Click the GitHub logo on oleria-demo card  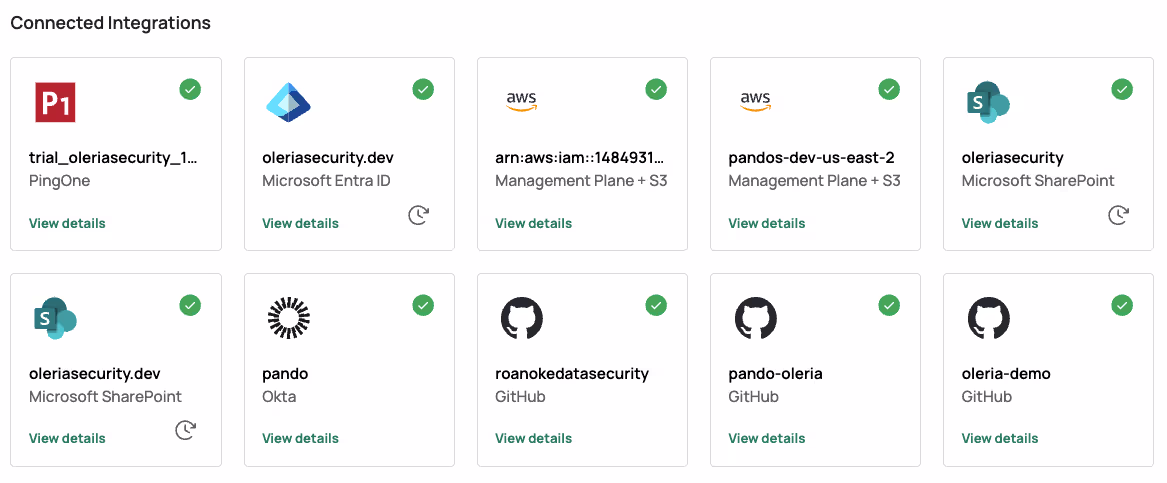[x=988, y=318]
